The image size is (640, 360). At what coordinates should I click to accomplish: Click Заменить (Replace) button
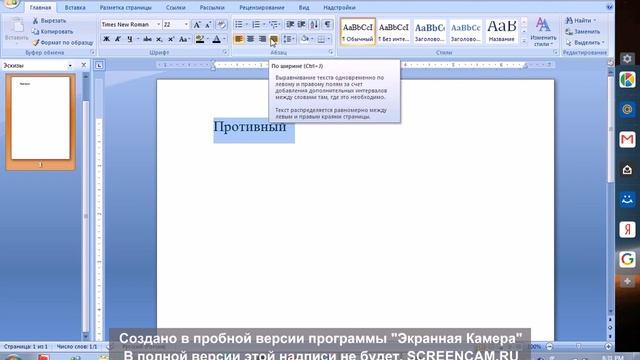(x=583, y=31)
